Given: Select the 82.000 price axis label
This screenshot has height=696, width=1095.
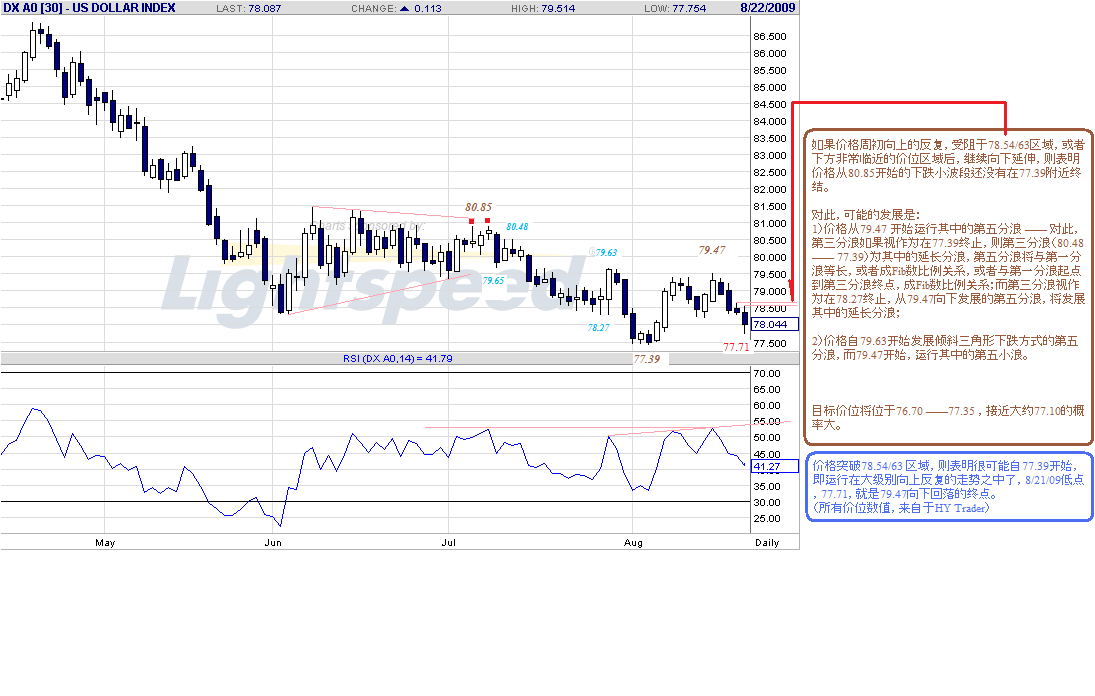Looking at the screenshot, I should (x=770, y=189).
